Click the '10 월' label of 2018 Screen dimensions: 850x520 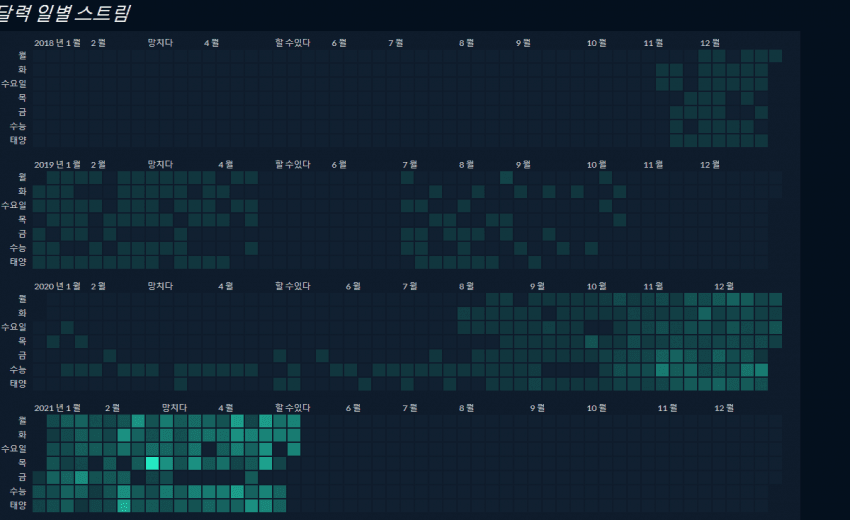(596, 43)
